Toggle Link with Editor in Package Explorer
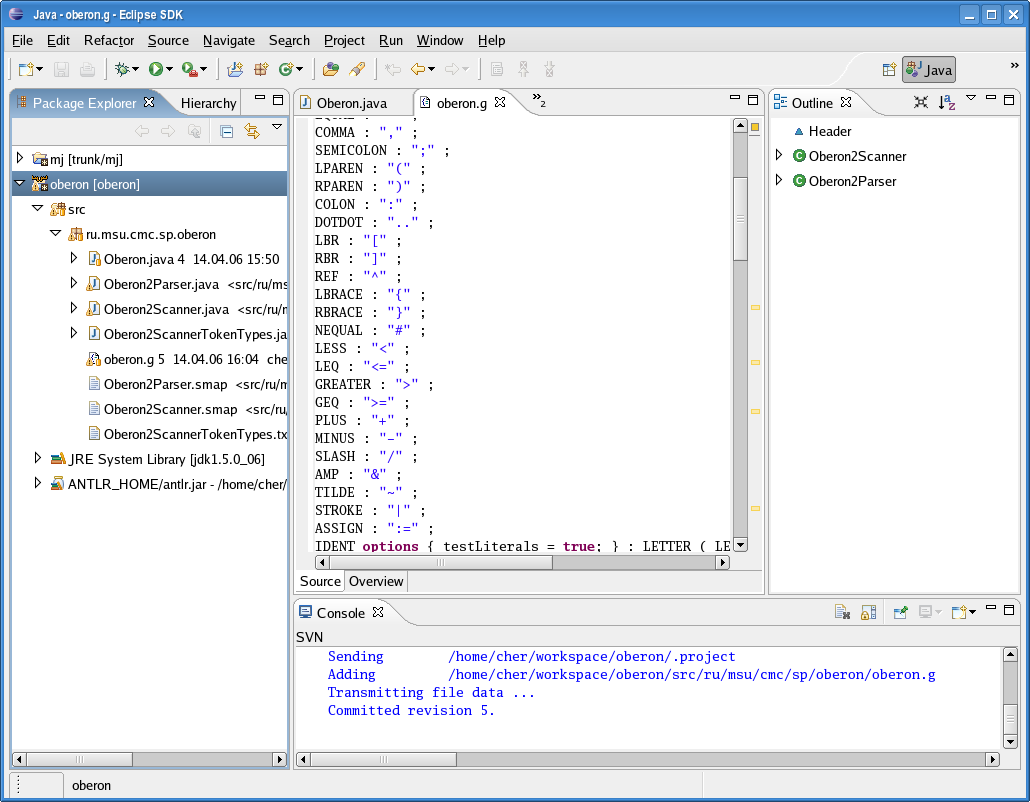Screen dimensions: 1030x802 point(252,131)
